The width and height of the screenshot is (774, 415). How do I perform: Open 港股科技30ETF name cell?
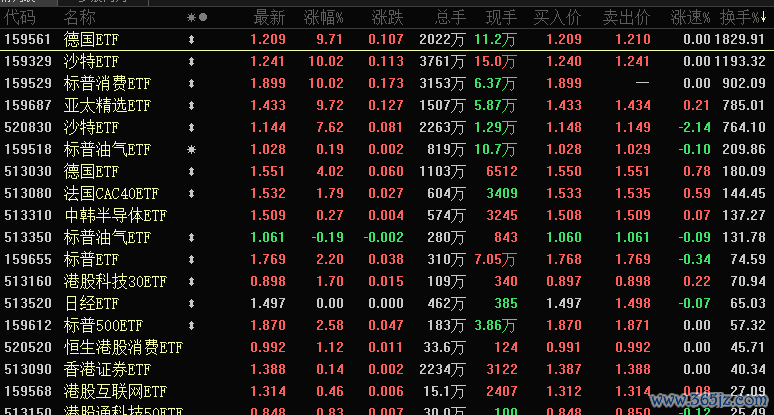(116, 281)
